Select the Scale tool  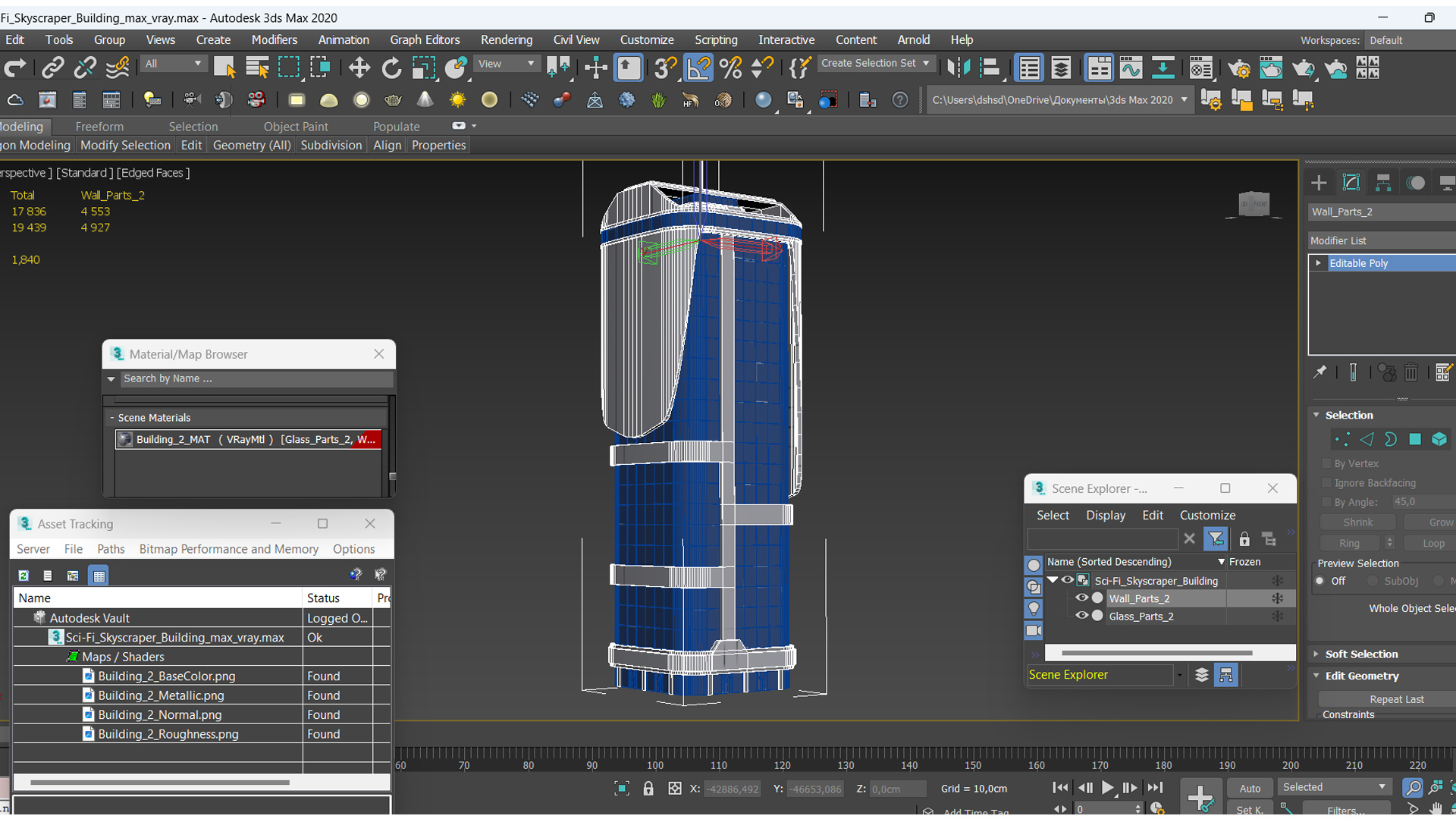click(x=423, y=68)
